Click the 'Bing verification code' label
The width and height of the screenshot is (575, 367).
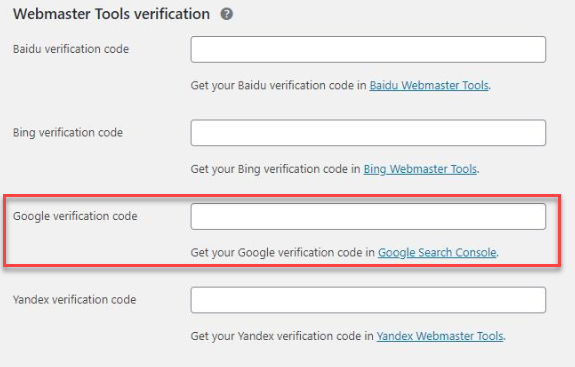pos(68,133)
